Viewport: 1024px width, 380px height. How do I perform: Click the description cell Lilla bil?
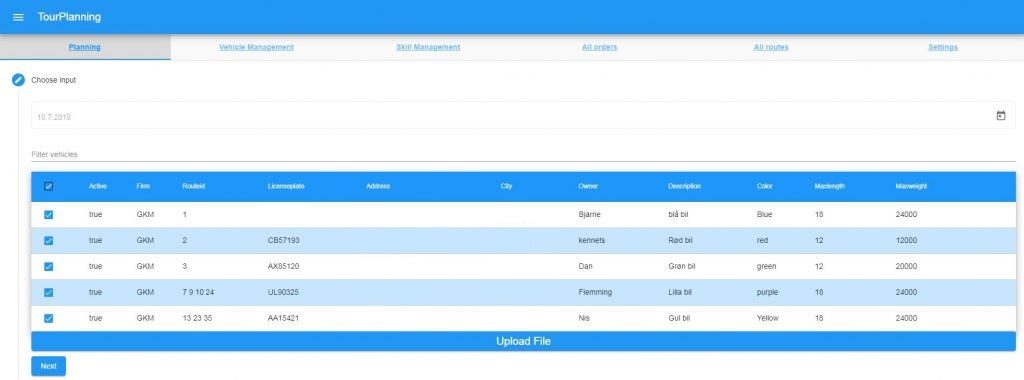coord(680,293)
